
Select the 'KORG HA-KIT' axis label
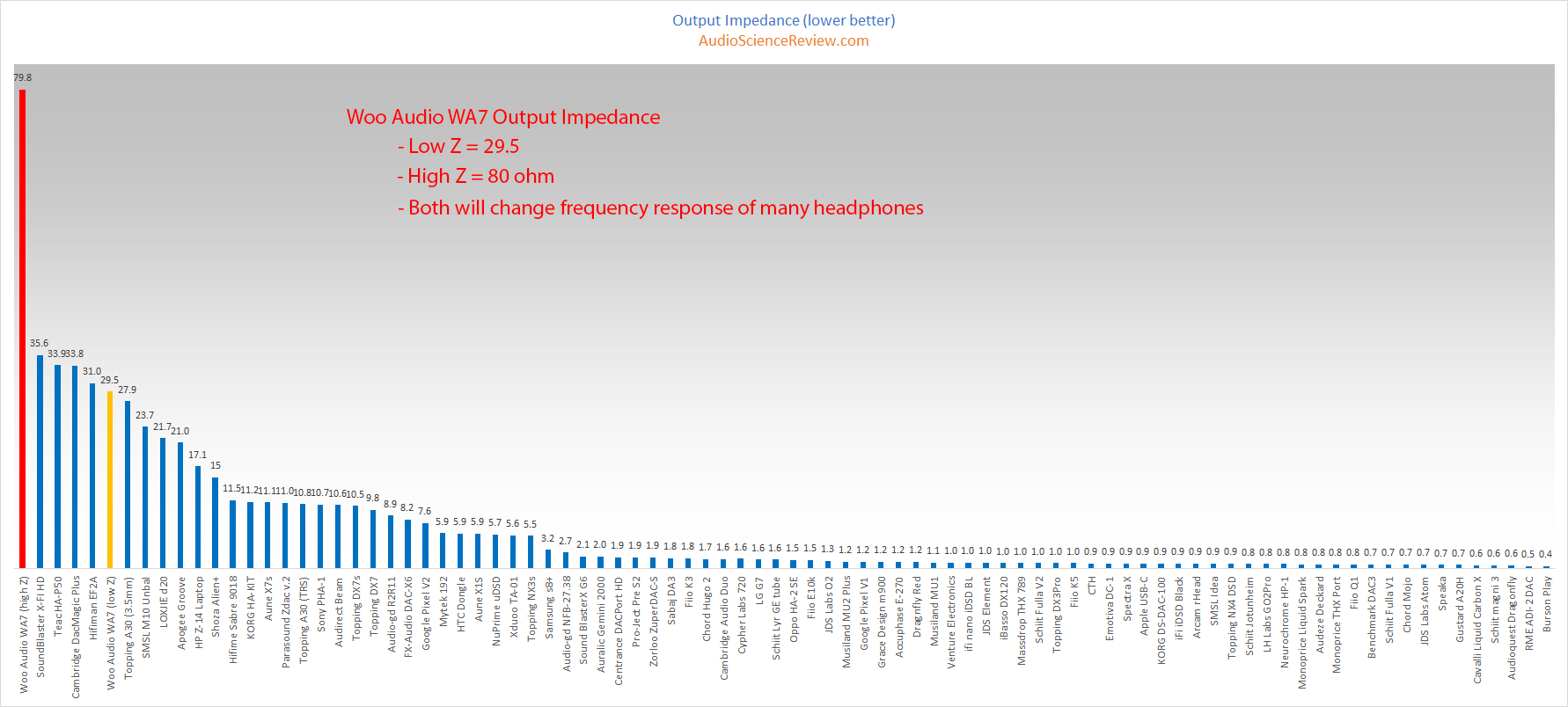point(251,608)
